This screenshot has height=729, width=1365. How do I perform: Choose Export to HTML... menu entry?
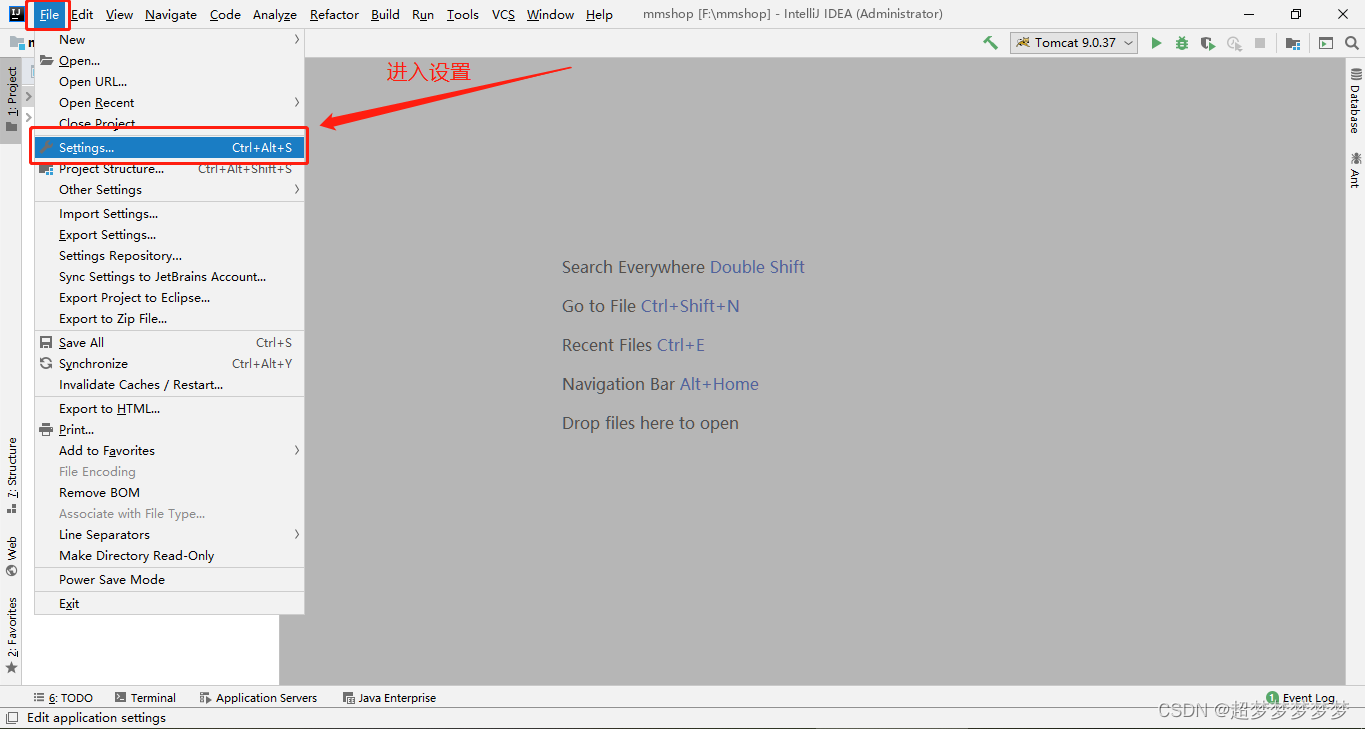pyautogui.click(x=169, y=409)
